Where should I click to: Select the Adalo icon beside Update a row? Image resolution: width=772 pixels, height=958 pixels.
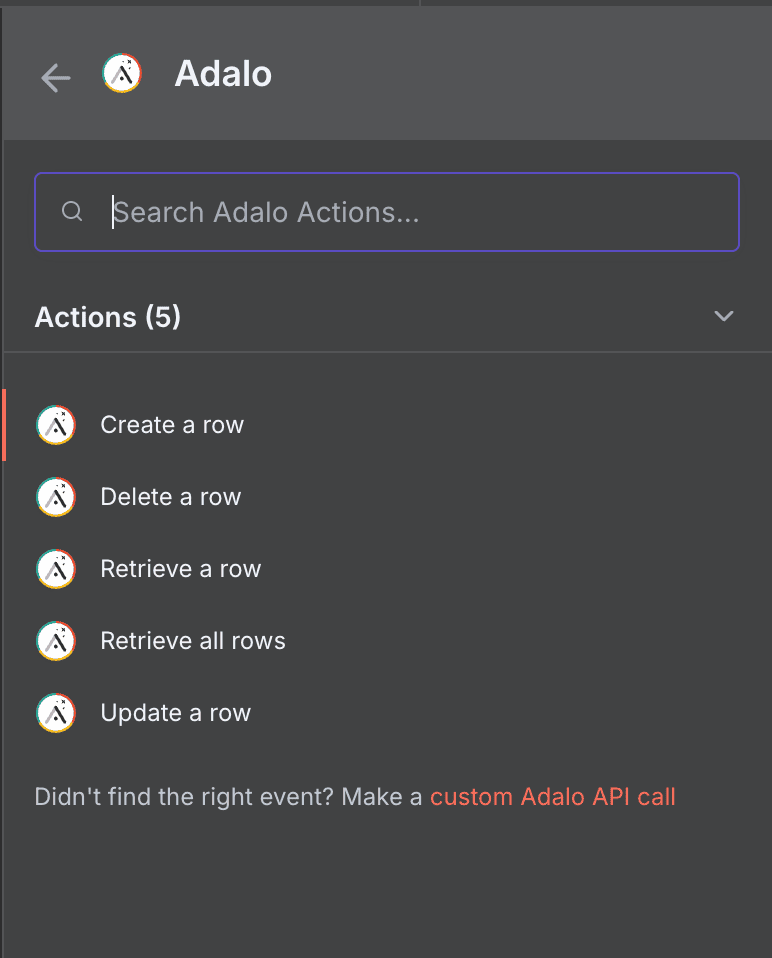[55, 712]
